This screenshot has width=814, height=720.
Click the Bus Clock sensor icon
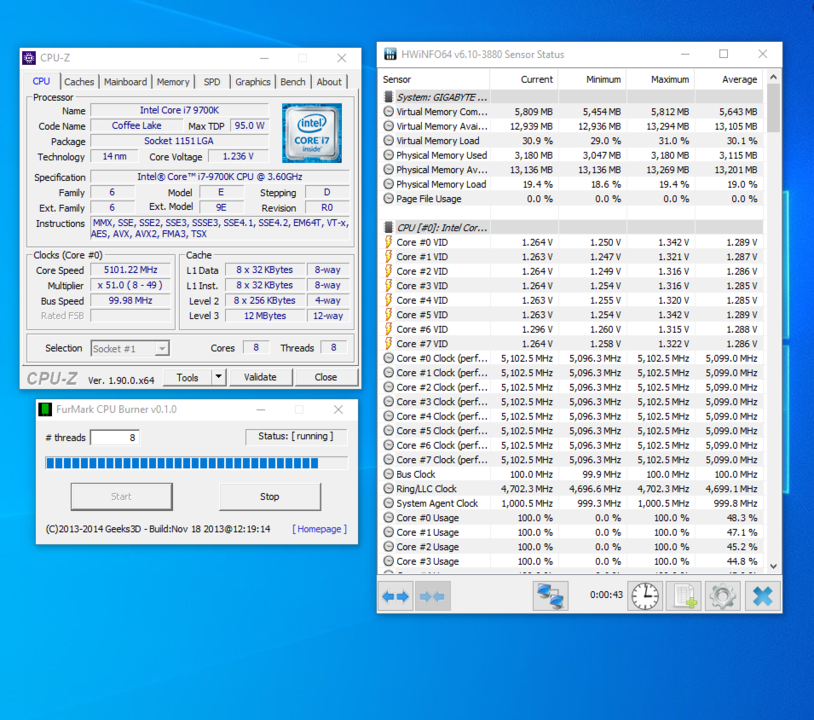(x=388, y=474)
